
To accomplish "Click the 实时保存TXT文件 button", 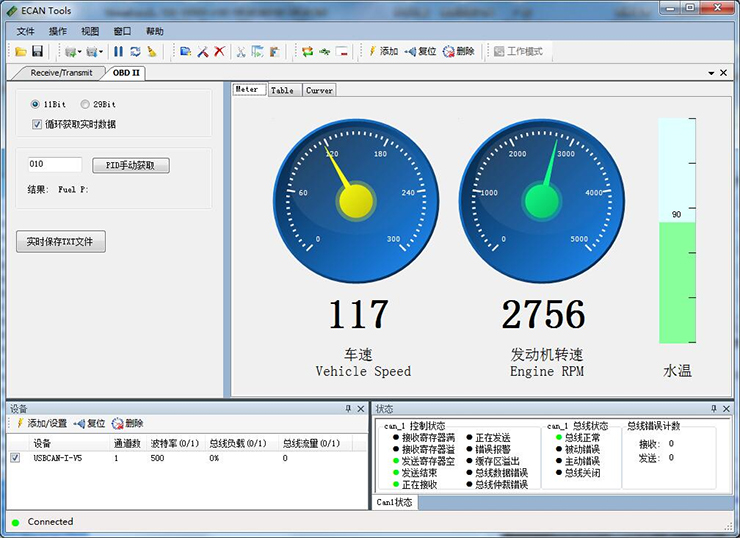I will [x=61, y=242].
